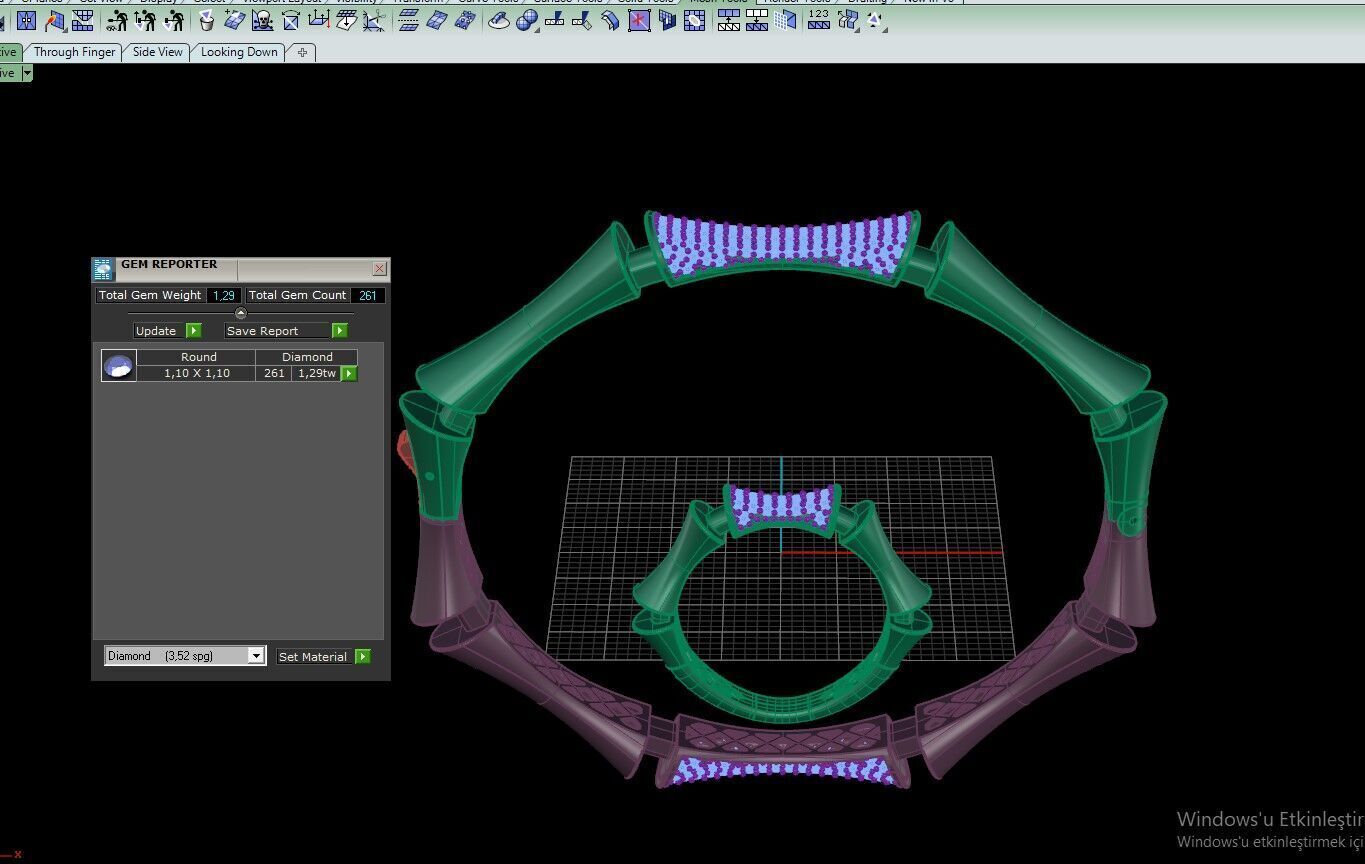Click the worker figure icon with up-down arrow

[x=145, y=20]
